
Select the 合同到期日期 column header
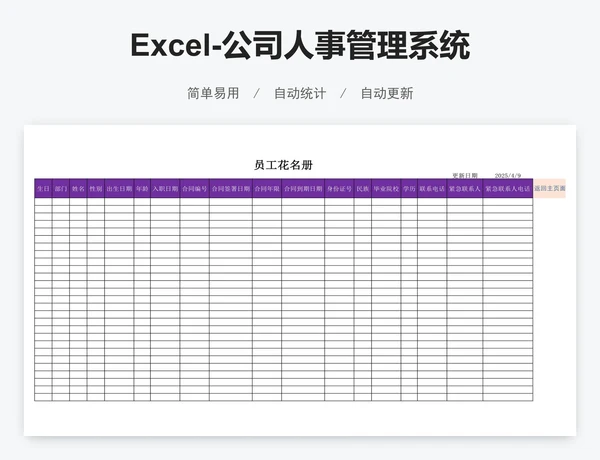coord(303,188)
